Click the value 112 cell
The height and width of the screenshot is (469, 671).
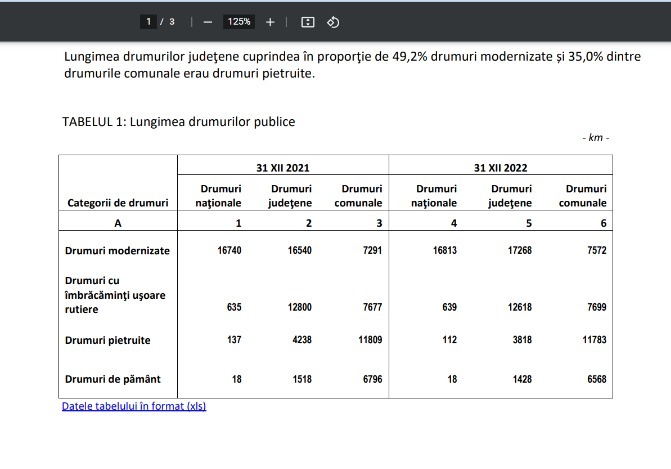click(x=450, y=340)
